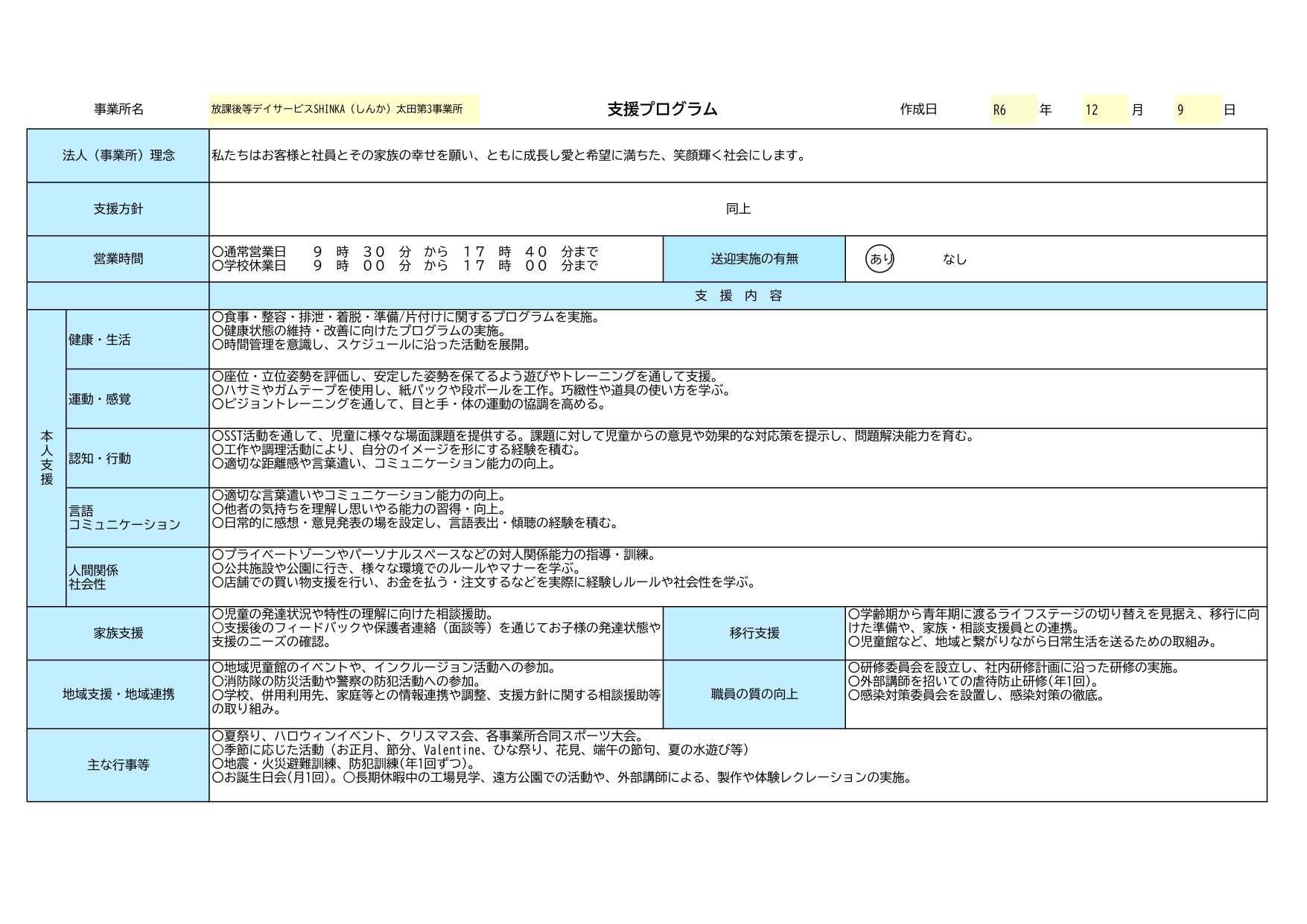Click the 支援方針 header cell
The image size is (1307, 924).
coord(118,209)
